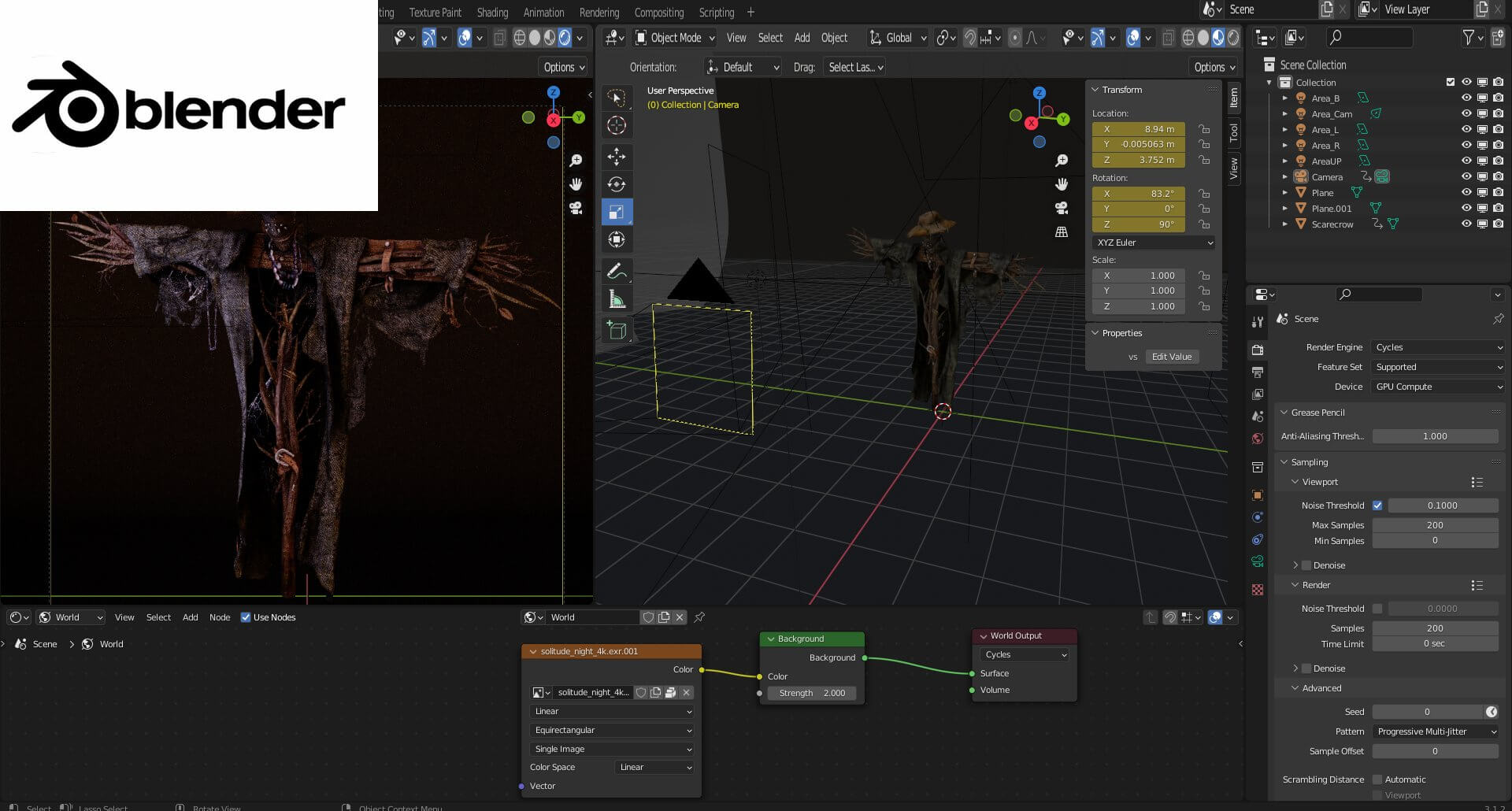Lock the Rotation Z value

1204,224
